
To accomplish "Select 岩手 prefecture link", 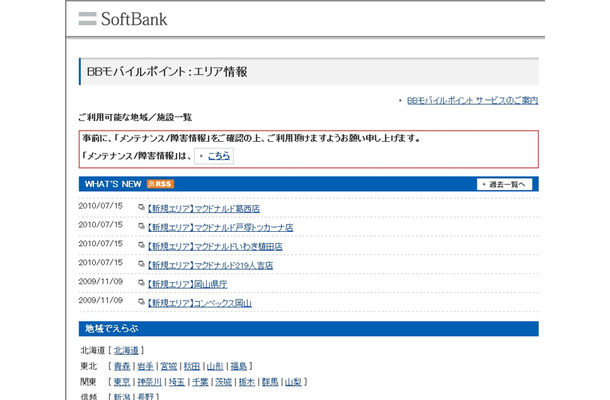I will point(145,366).
